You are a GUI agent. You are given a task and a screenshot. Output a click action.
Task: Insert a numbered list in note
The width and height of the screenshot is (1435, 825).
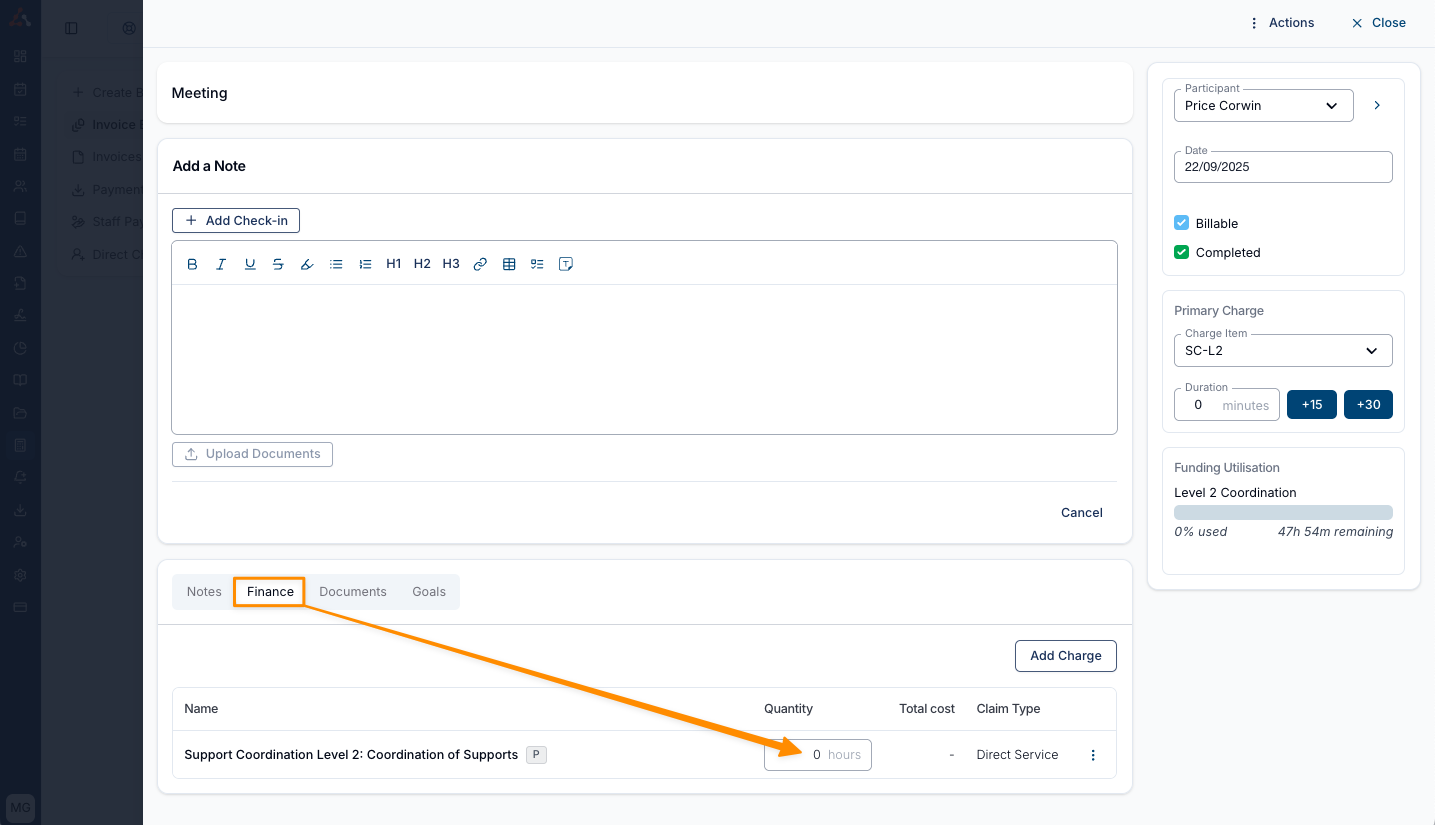(365, 264)
